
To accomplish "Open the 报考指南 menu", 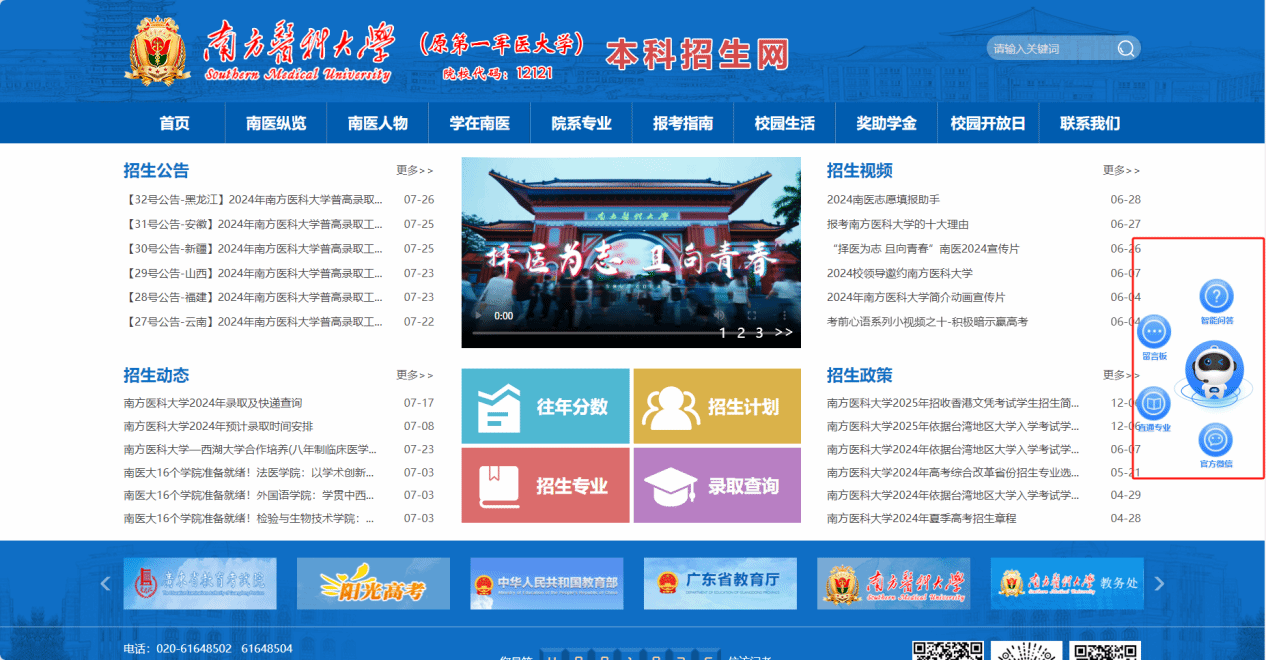I will [x=683, y=123].
